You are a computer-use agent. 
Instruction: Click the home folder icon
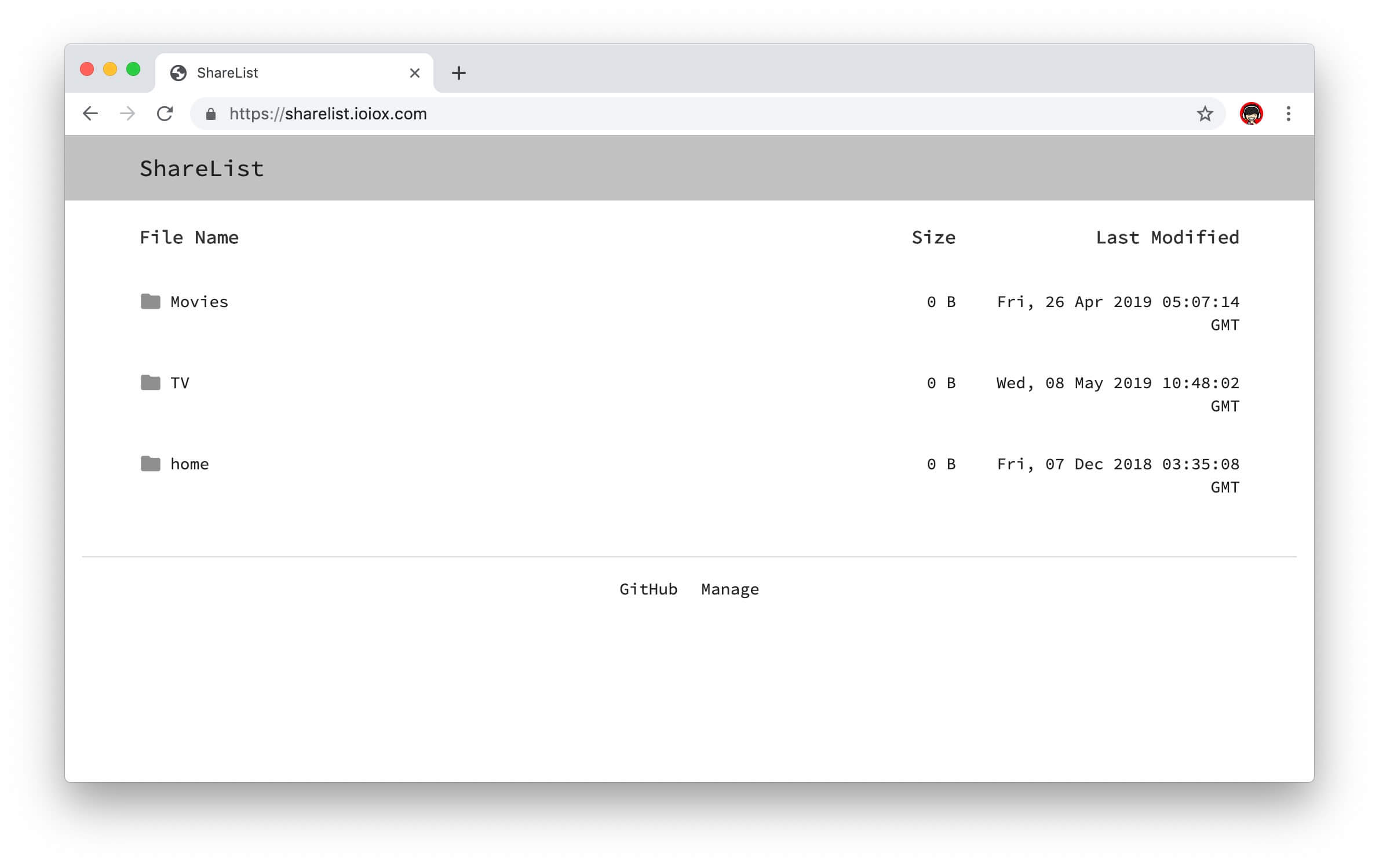tap(151, 464)
